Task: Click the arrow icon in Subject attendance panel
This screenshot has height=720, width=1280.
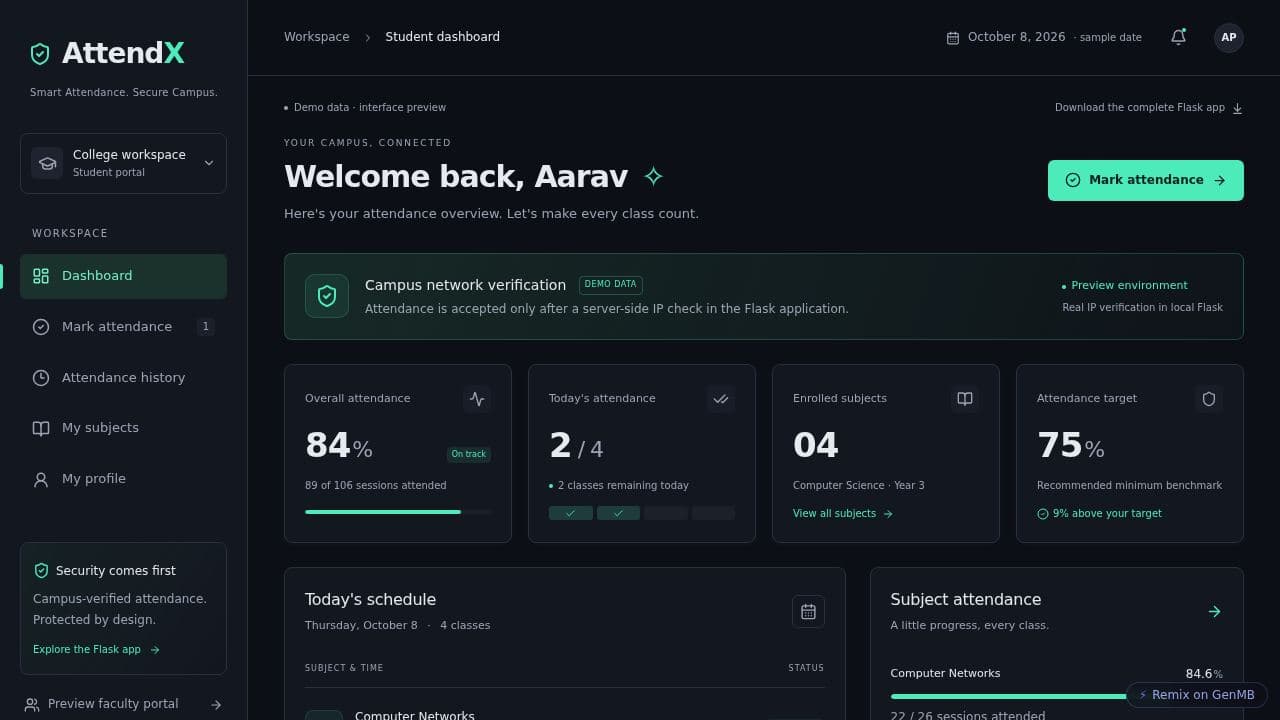Action: click(x=1214, y=612)
